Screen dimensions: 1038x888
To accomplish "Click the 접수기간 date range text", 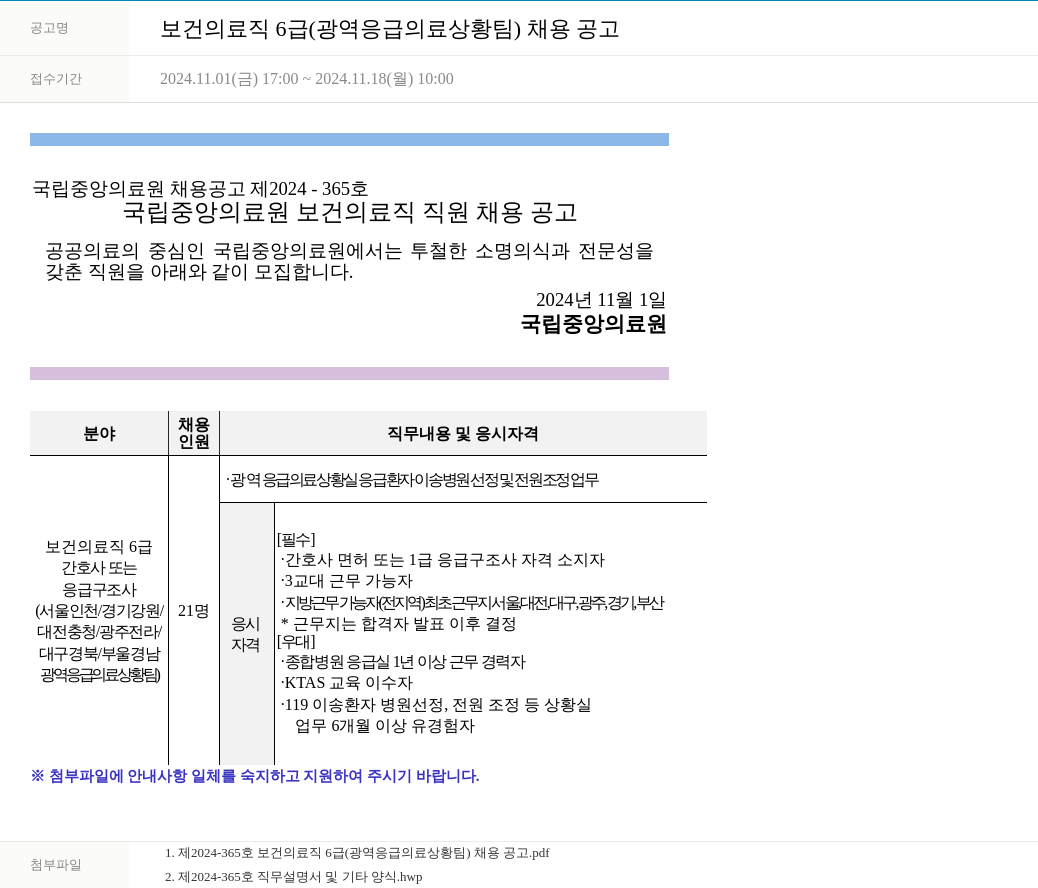I will [307, 79].
